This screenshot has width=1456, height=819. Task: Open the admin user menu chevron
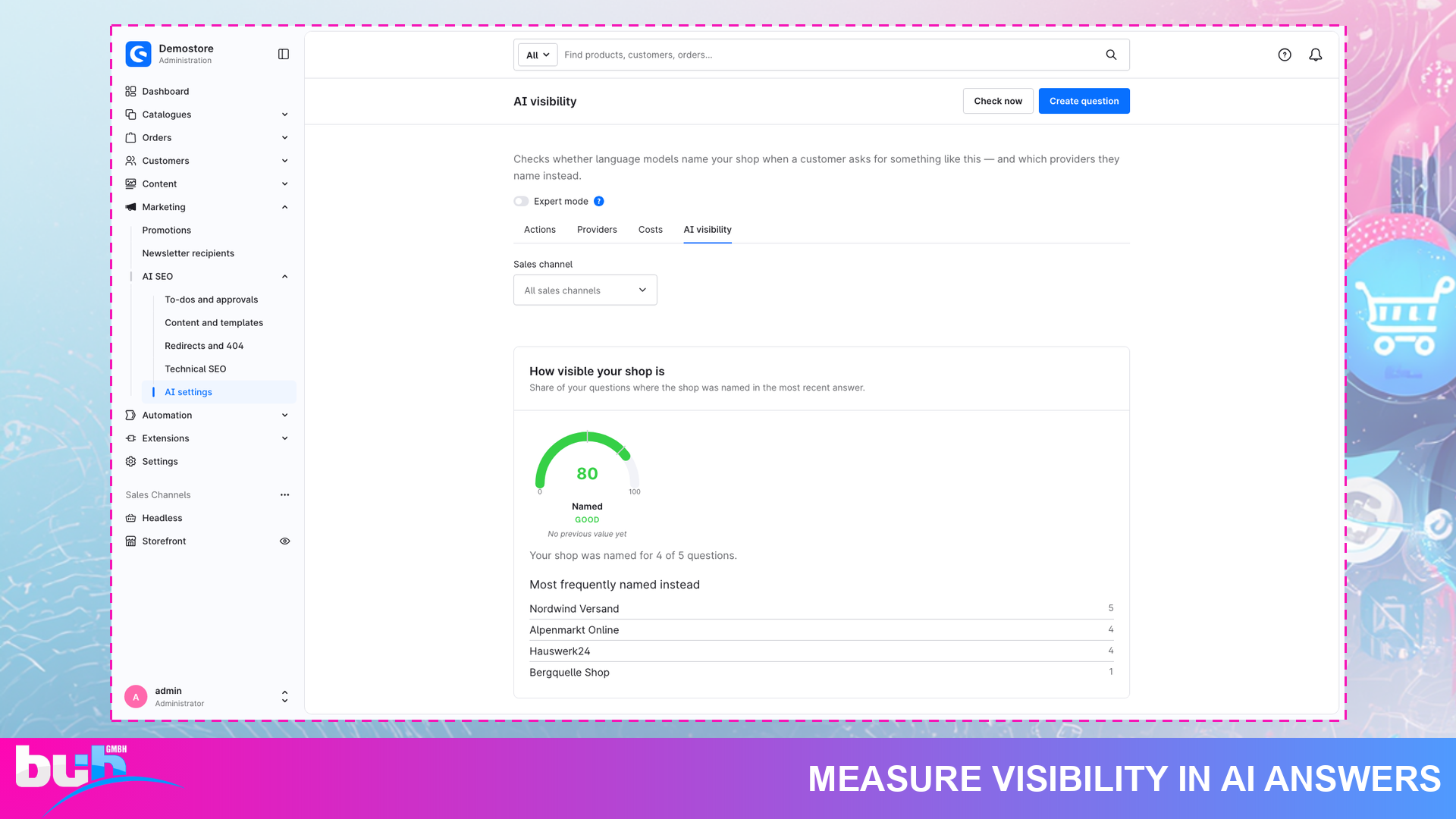285,696
